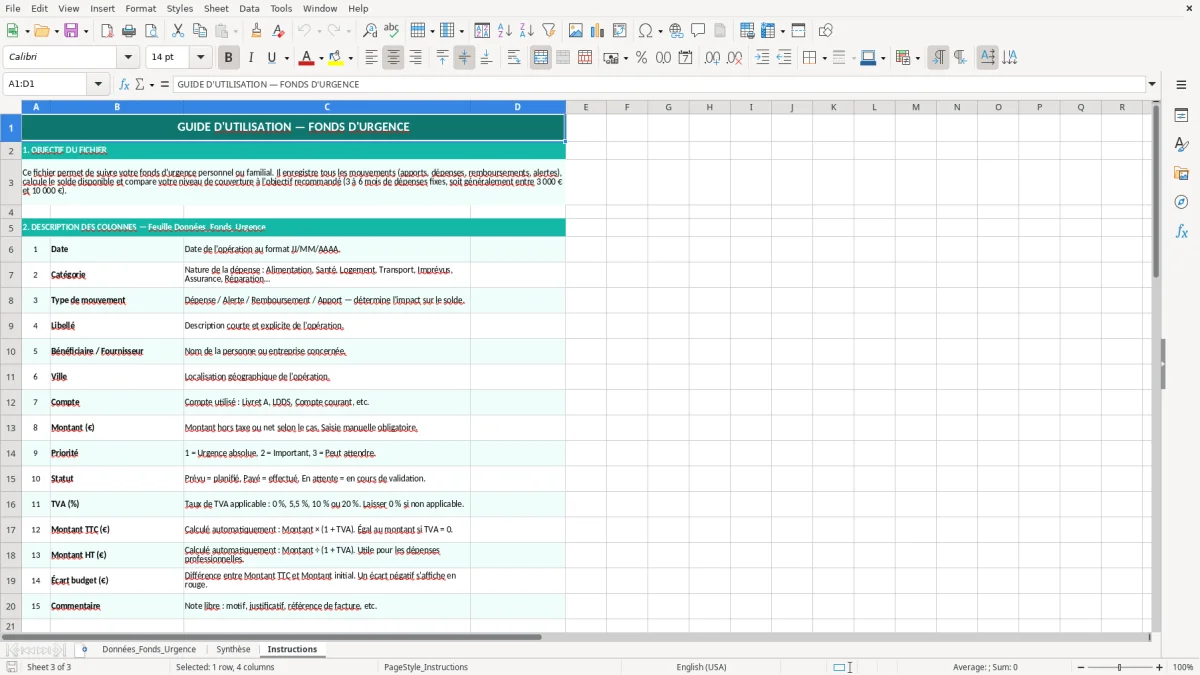Toggle Wrap Text
This screenshot has height=675, width=1200.
click(514, 58)
